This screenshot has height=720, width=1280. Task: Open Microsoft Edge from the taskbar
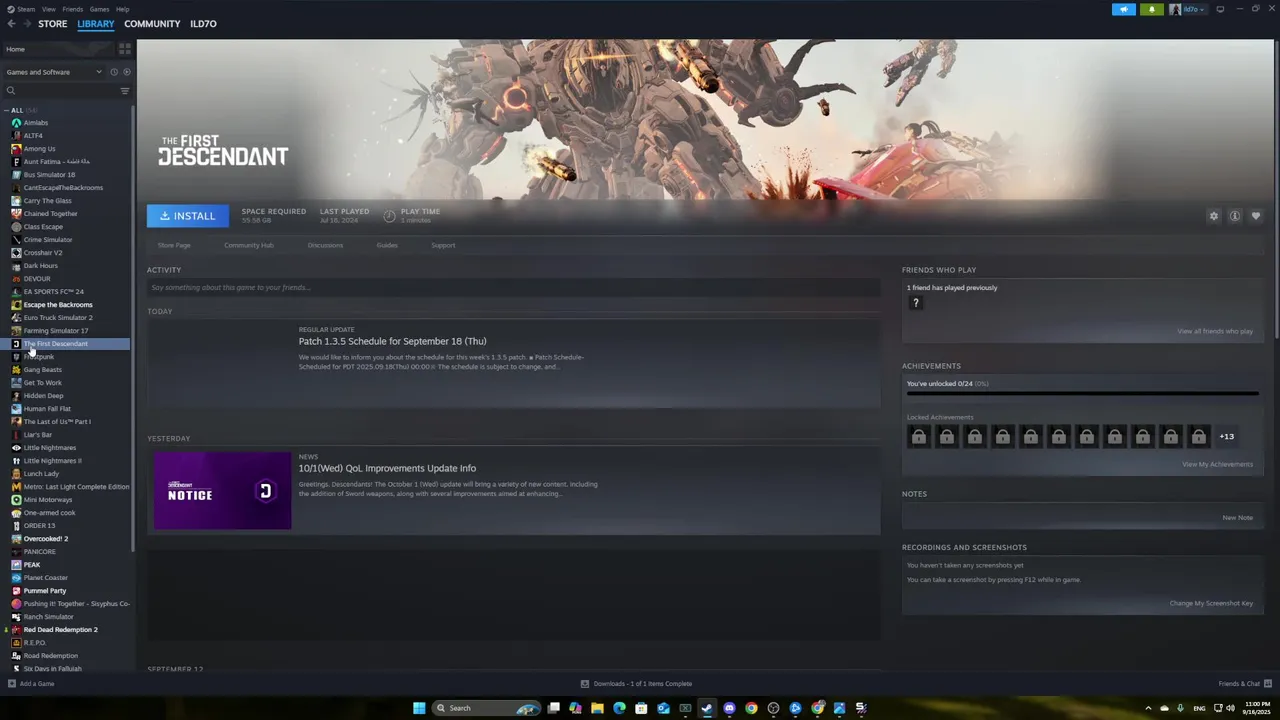click(x=619, y=708)
